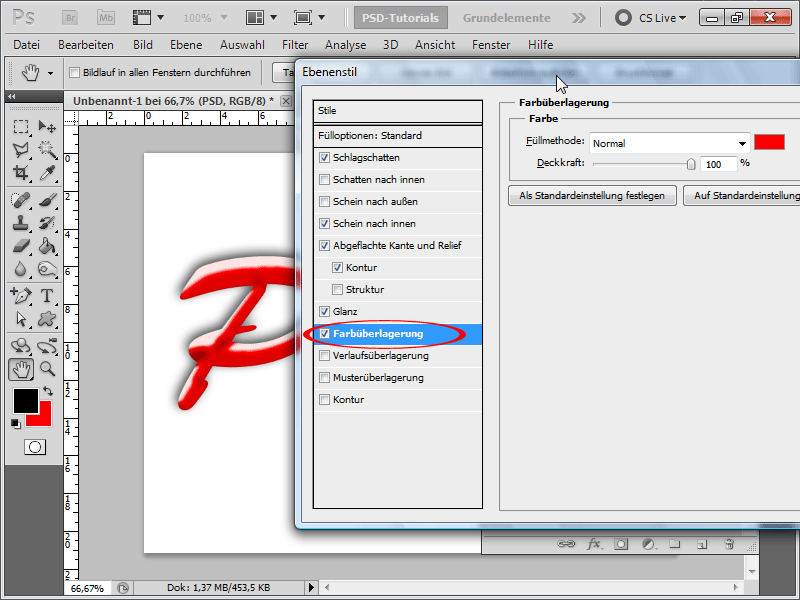The width and height of the screenshot is (800, 600).
Task: Toggle Abgeflachte Kante und Relief checkbox
Action: tap(324, 245)
